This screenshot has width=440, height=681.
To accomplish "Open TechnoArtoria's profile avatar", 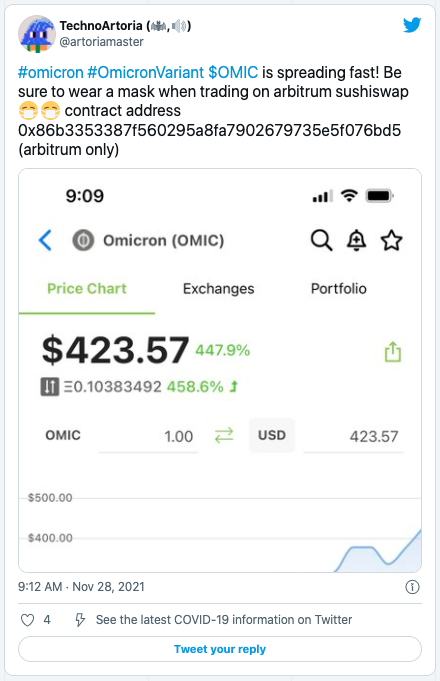I will point(36,34).
